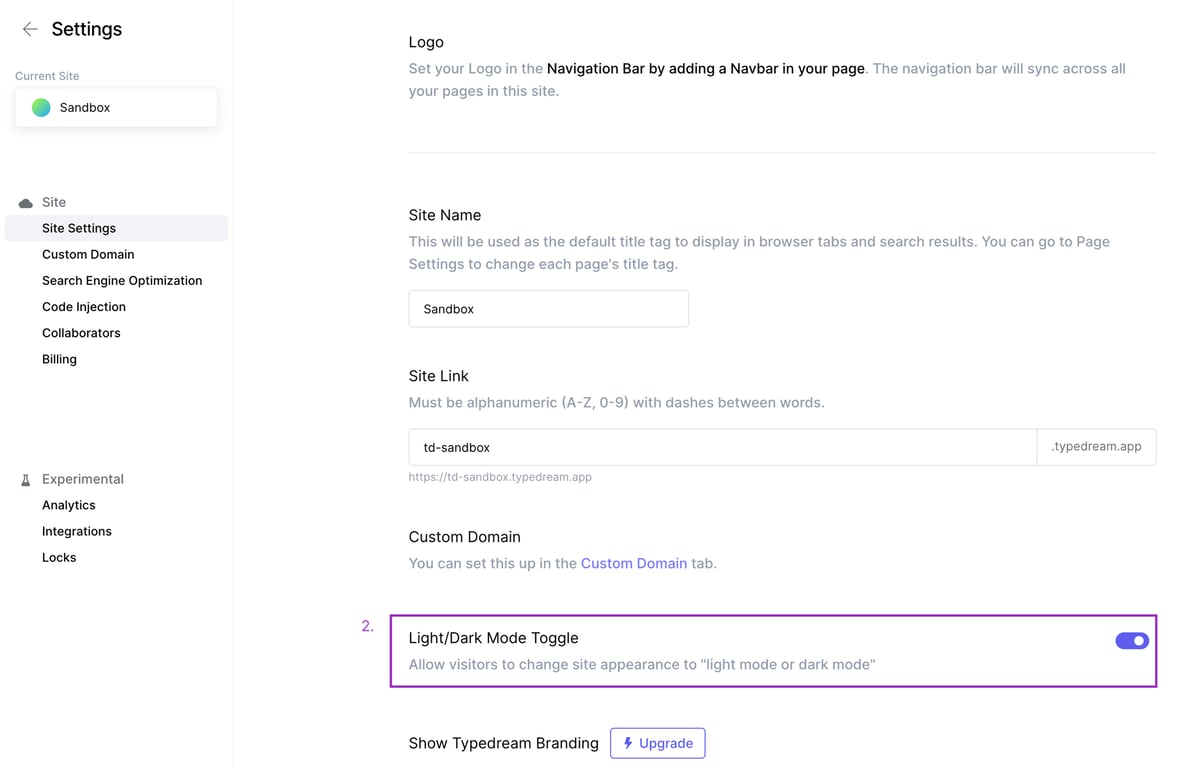
Task: Click the lightning bolt icon in Upgrade
Action: pos(628,743)
